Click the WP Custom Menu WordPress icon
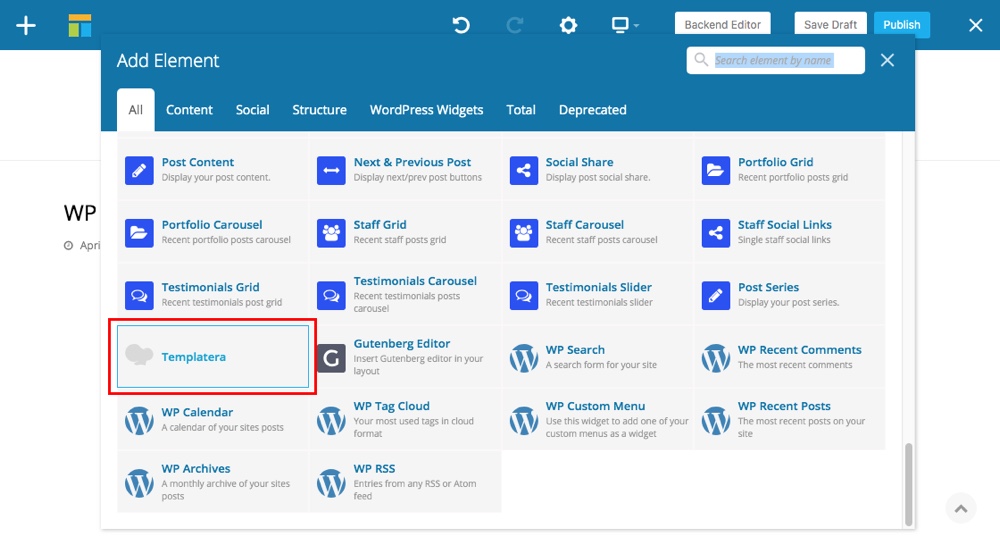The height and width of the screenshot is (554, 1000). (524, 420)
